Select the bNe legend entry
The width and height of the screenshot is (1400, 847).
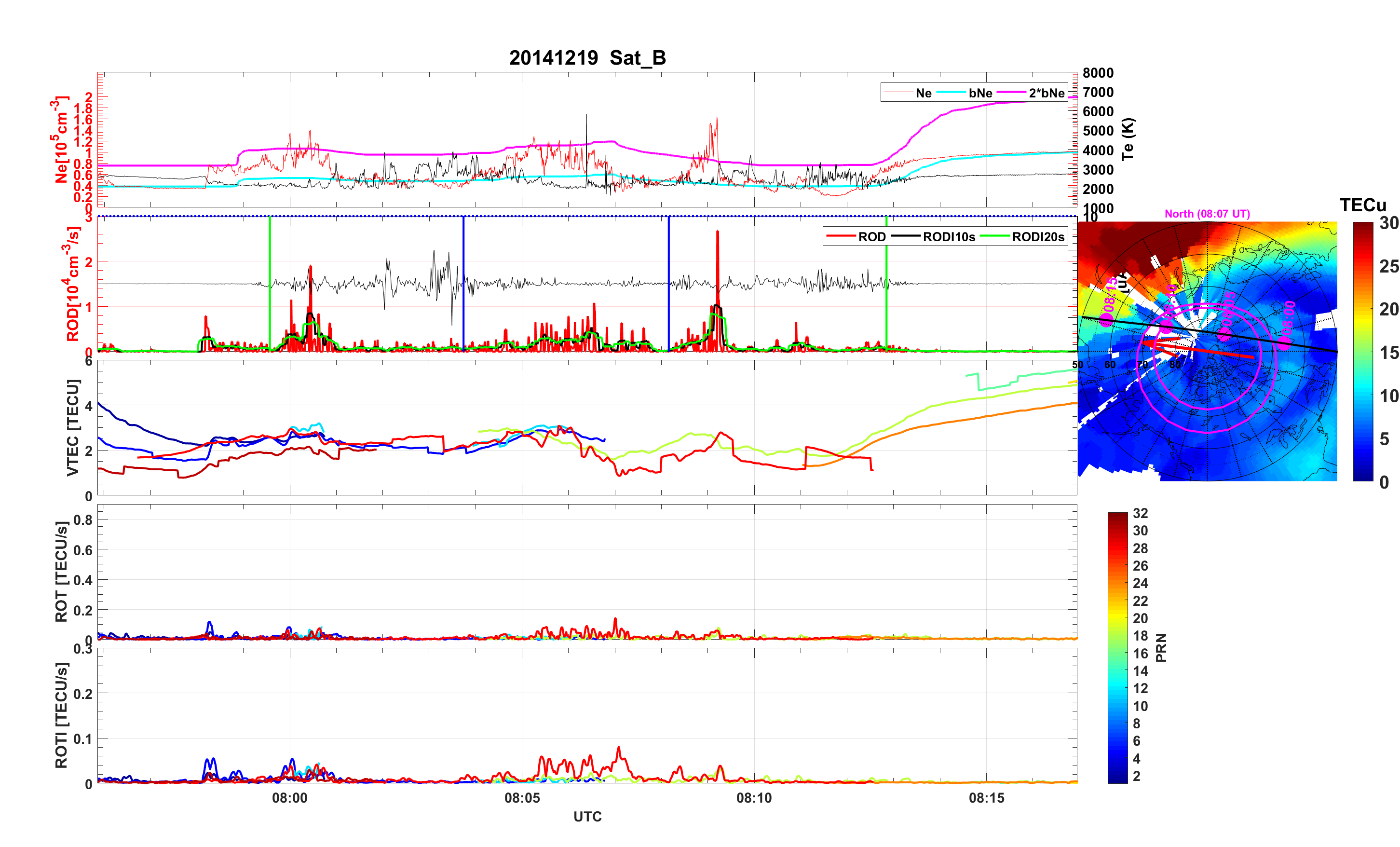980,93
